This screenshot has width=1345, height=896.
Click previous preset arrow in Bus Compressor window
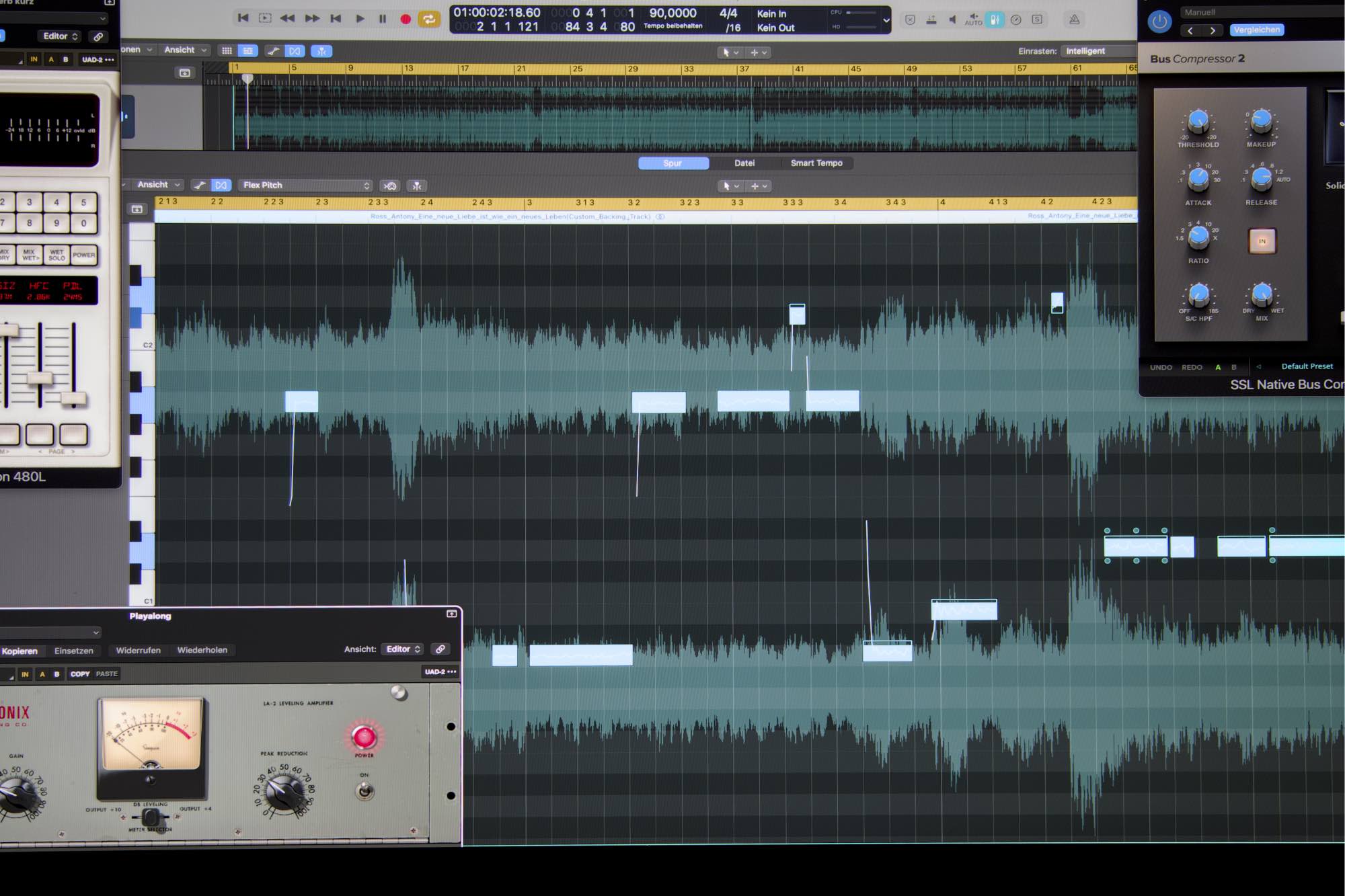[x=1190, y=30]
